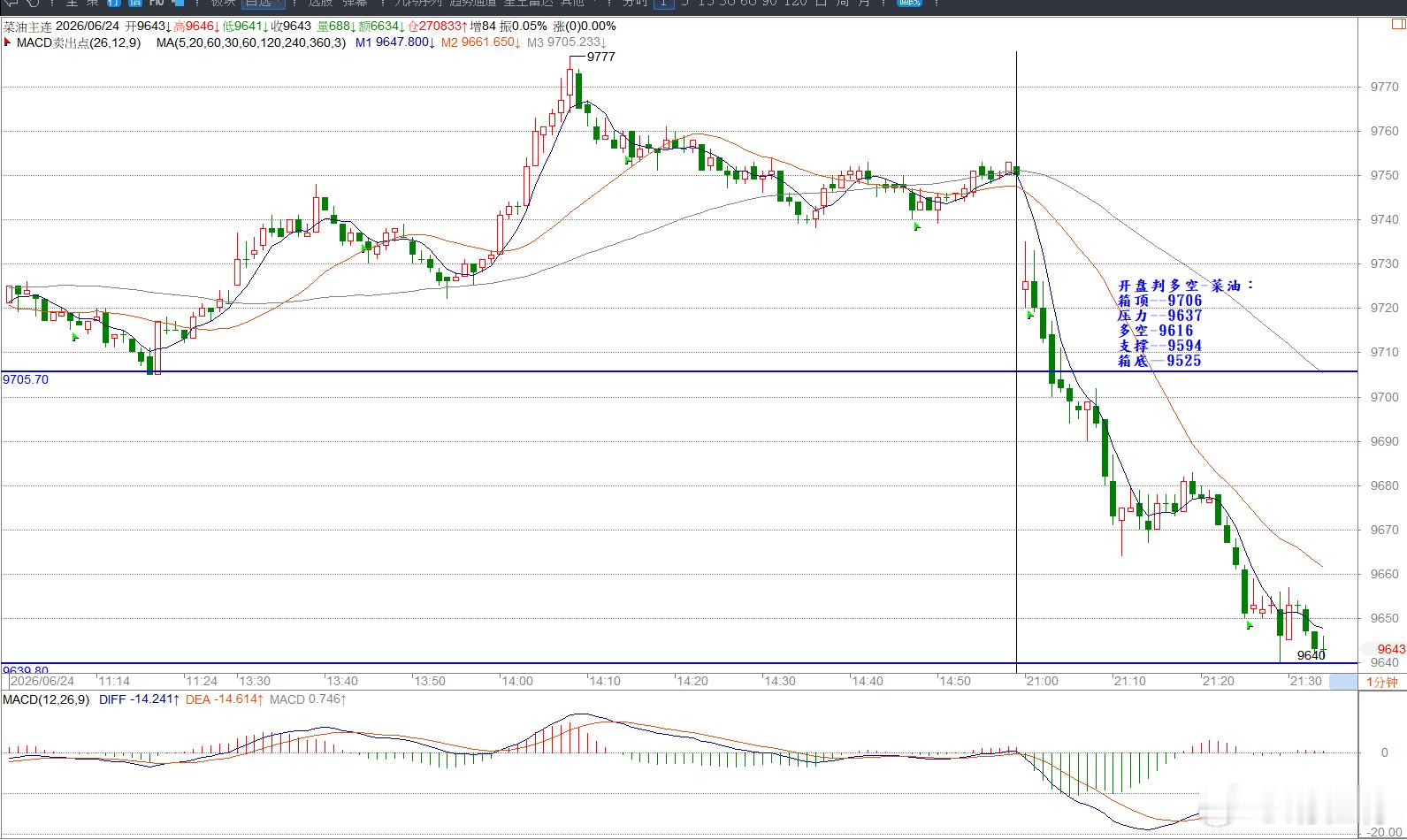Click the 9643 current price tag

click(1390, 649)
